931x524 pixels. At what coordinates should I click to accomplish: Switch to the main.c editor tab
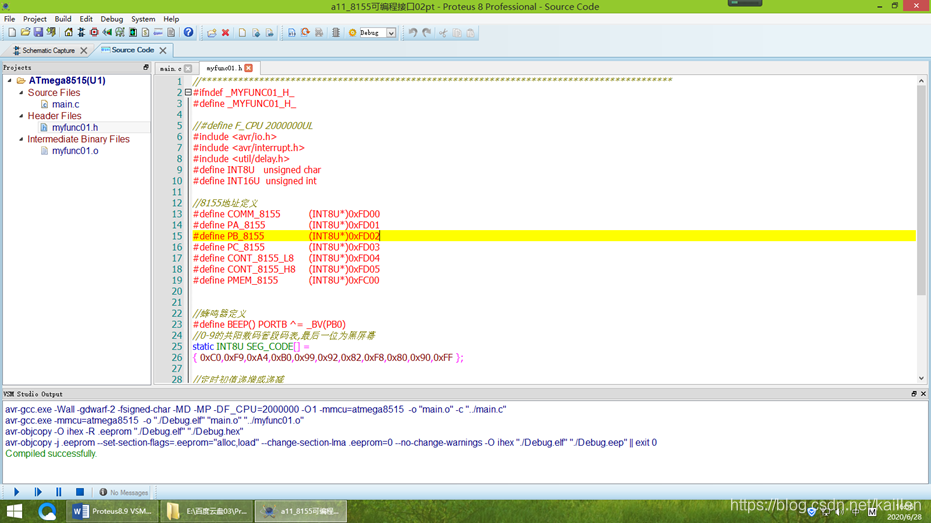point(170,69)
